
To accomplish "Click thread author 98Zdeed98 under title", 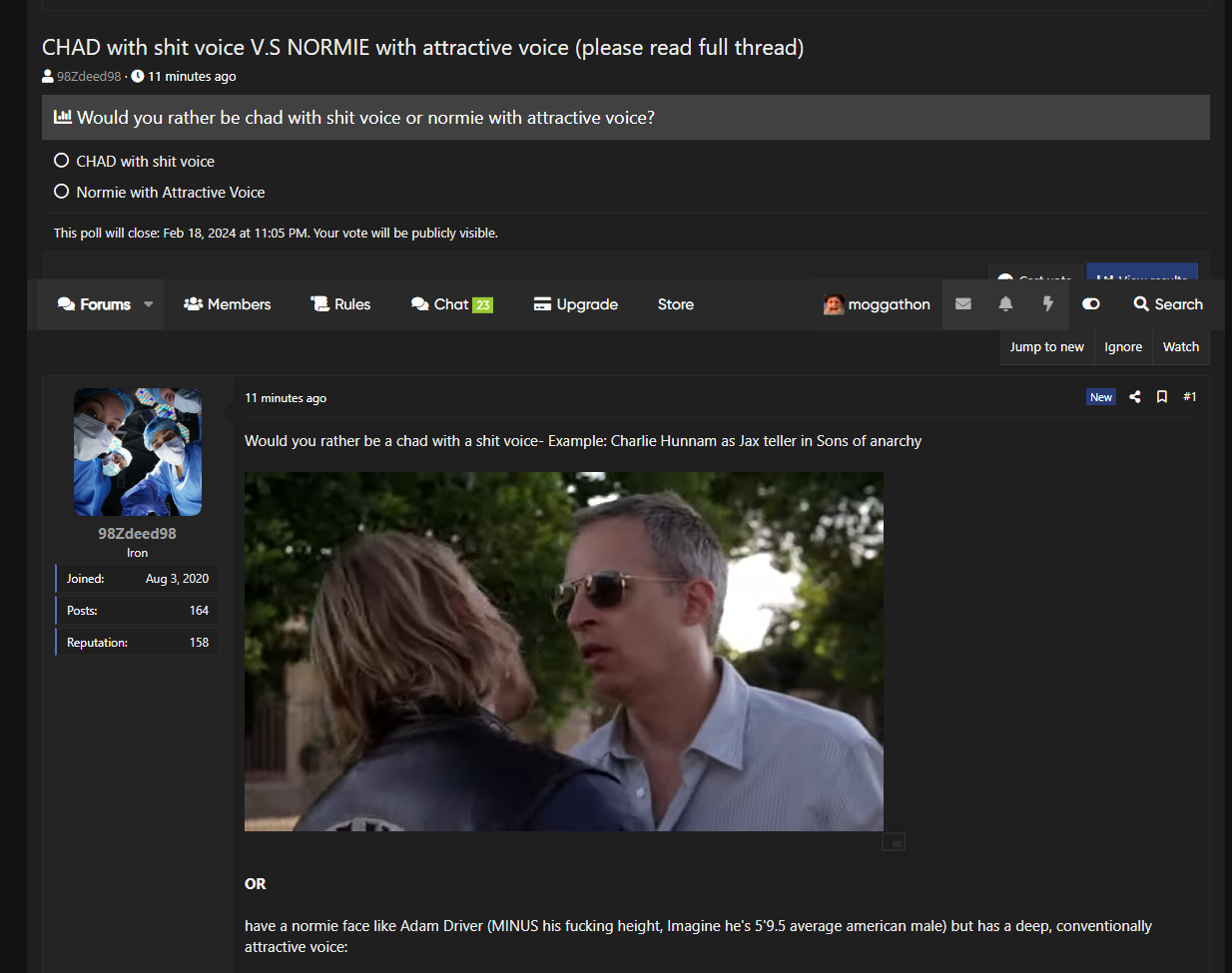I will pyautogui.click(x=89, y=77).
